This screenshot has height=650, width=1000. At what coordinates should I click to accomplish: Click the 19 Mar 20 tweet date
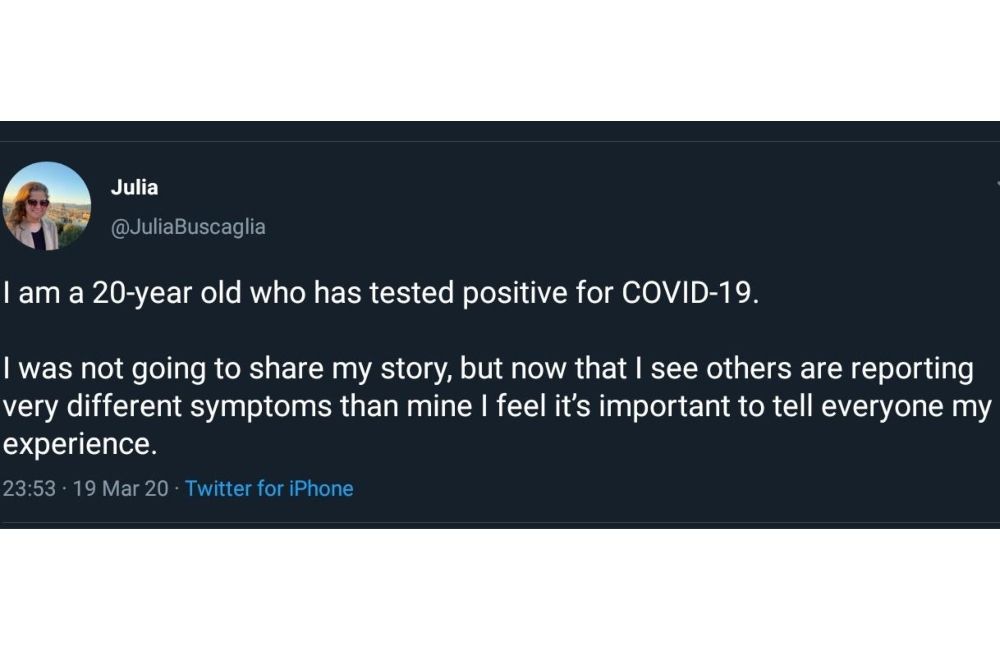coord(121,489)
